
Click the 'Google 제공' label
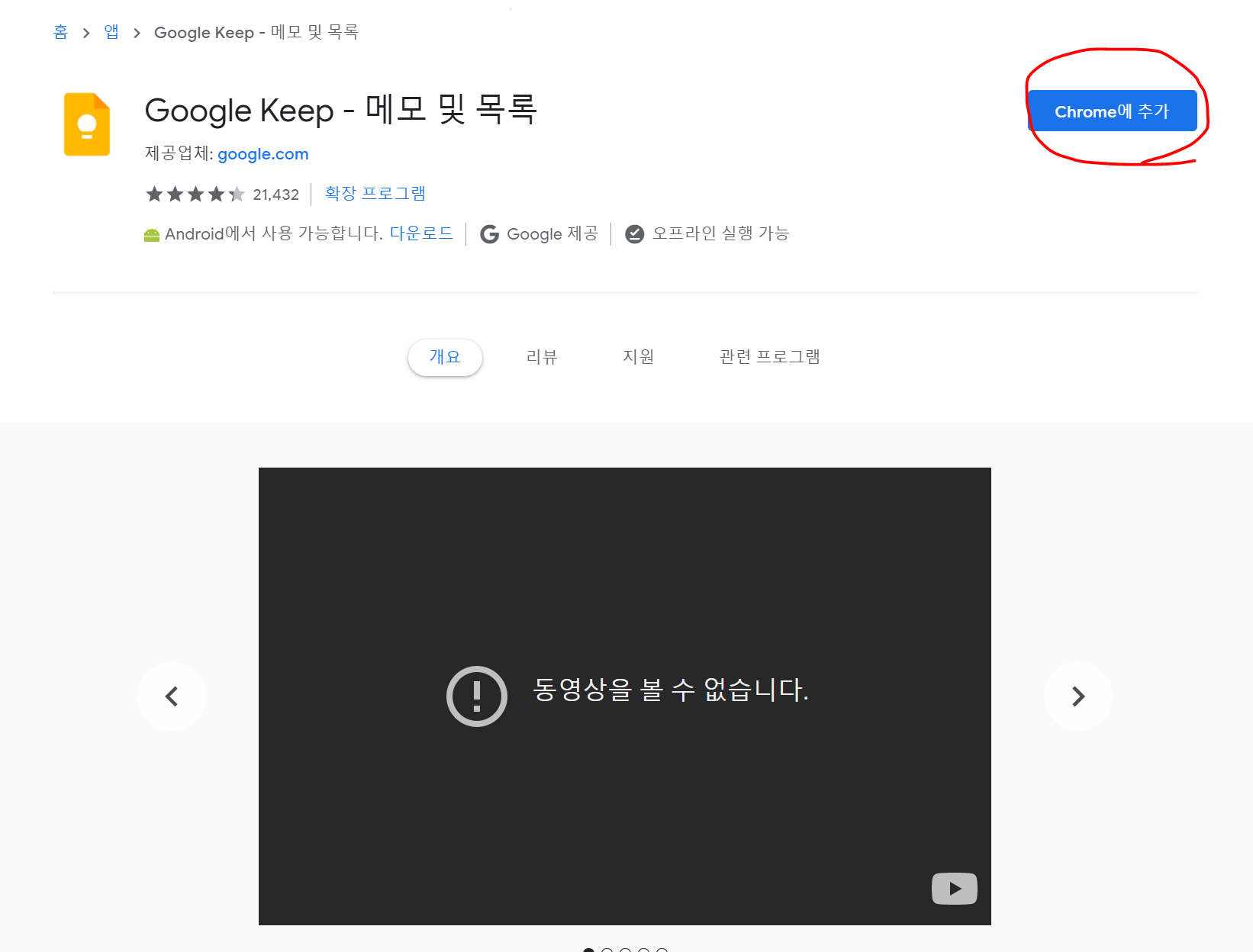point(552,233)
